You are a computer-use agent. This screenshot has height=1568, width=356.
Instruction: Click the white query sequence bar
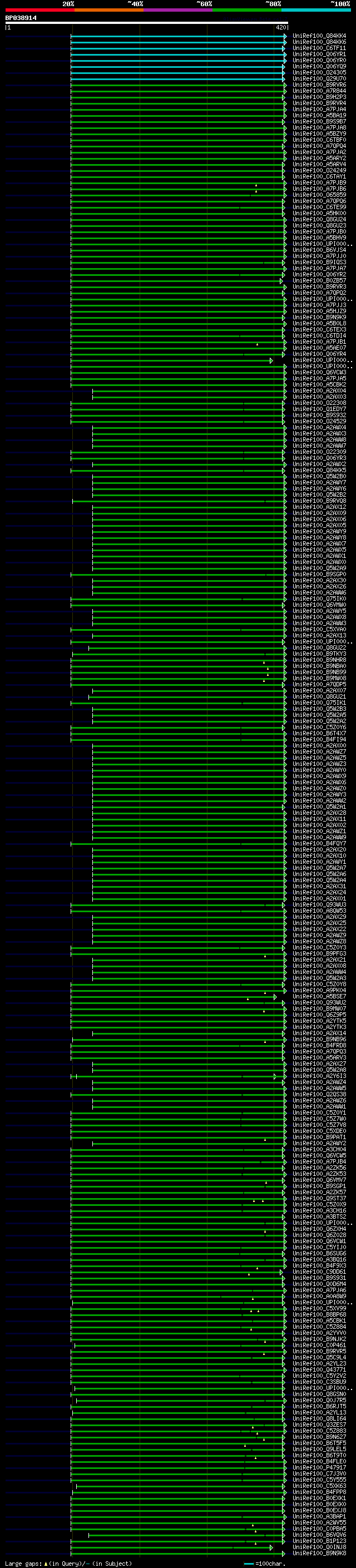tap(147, 22)
